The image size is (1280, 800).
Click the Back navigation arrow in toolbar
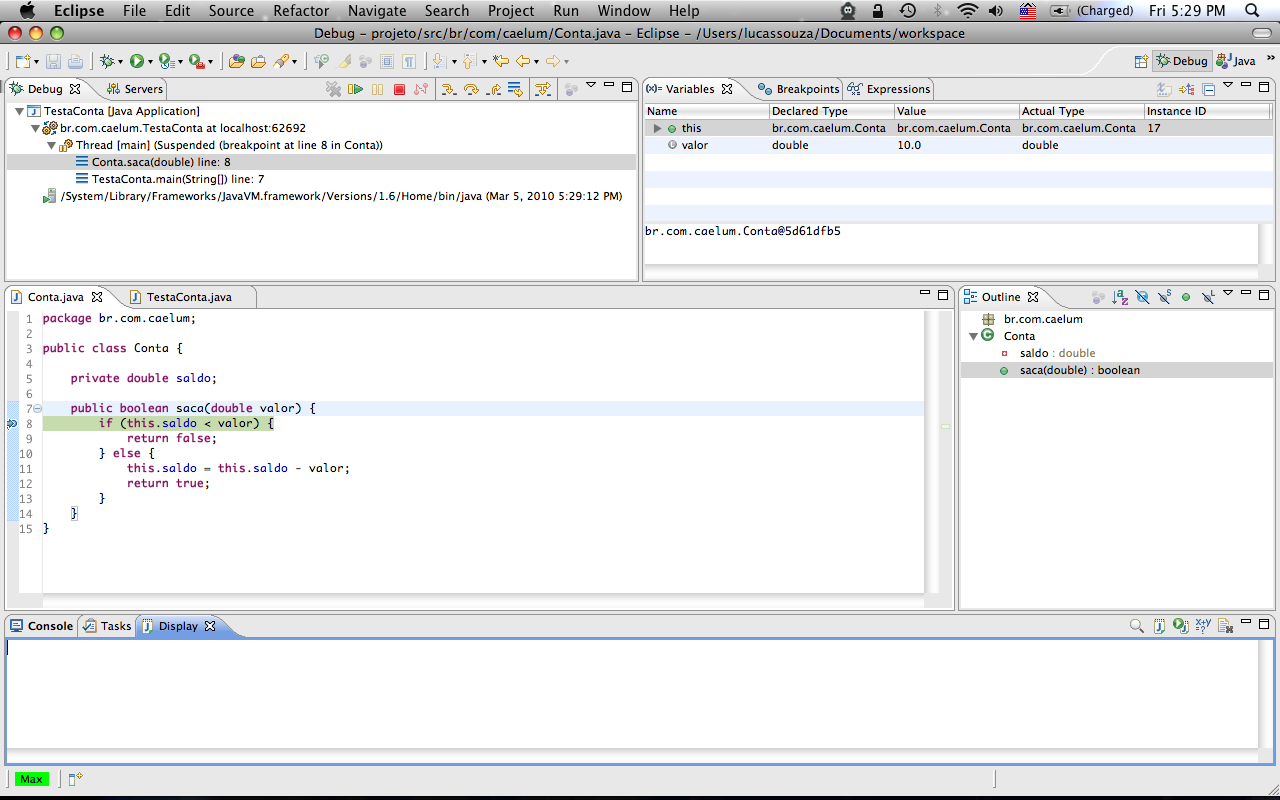pyautogui.click(x=522, y=61)
